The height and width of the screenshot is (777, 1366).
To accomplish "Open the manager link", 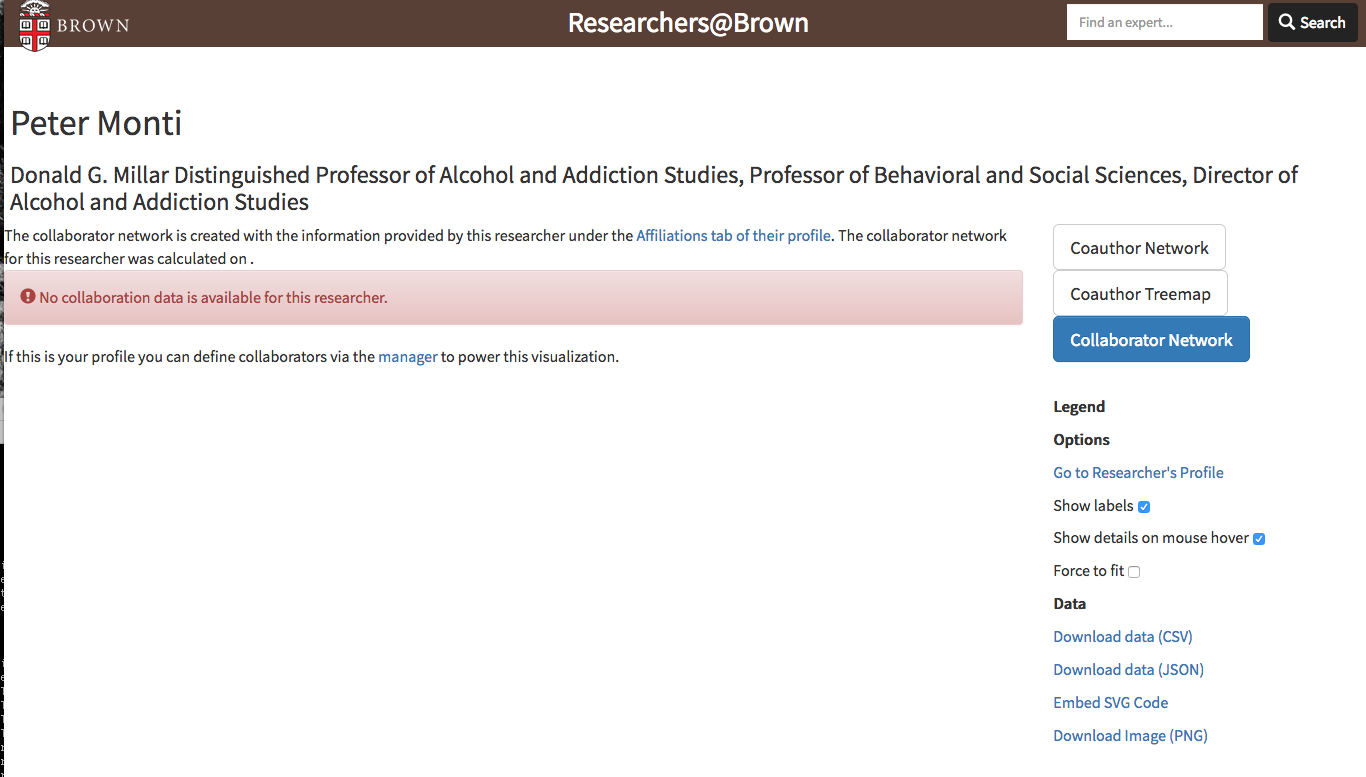I will tap(408, 357).
